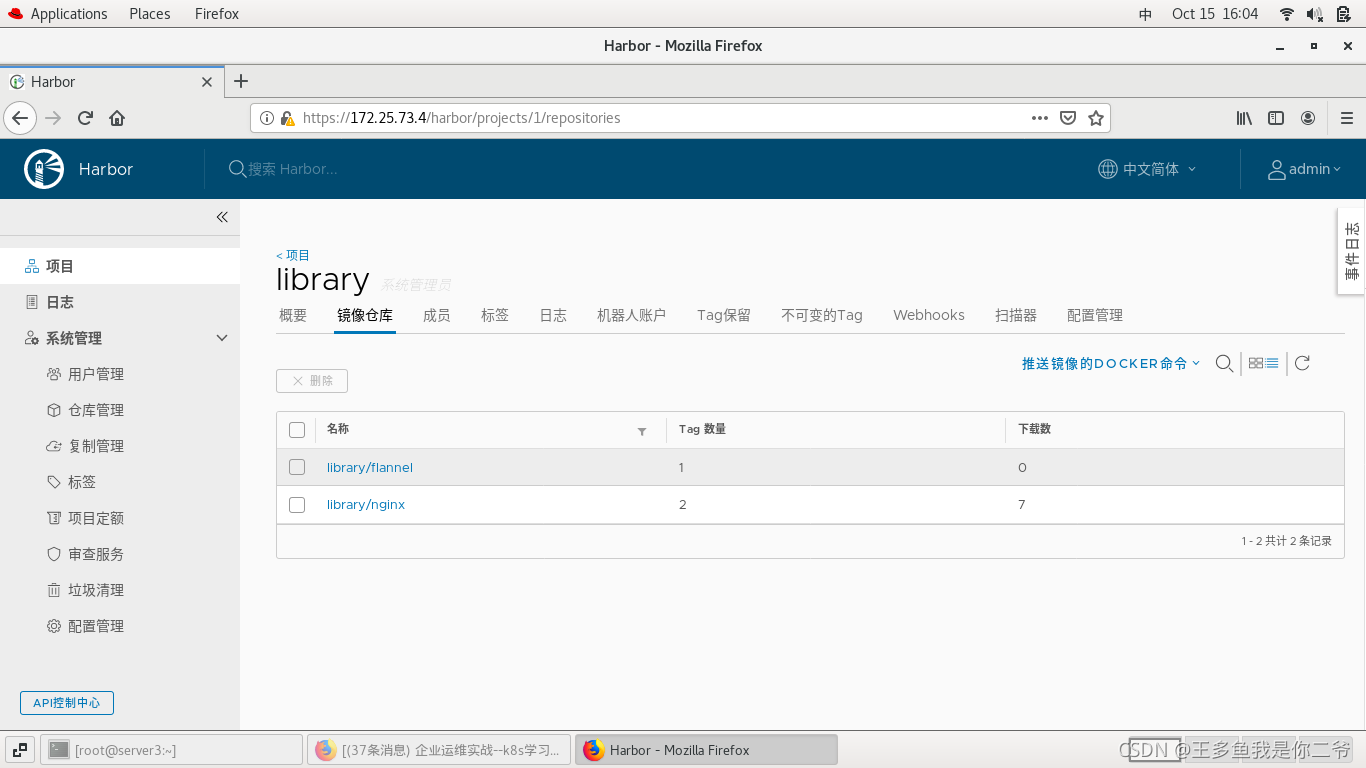Switch to list view icon
This screenshot has width=1366, height=768.
[x=1272, y=363]
